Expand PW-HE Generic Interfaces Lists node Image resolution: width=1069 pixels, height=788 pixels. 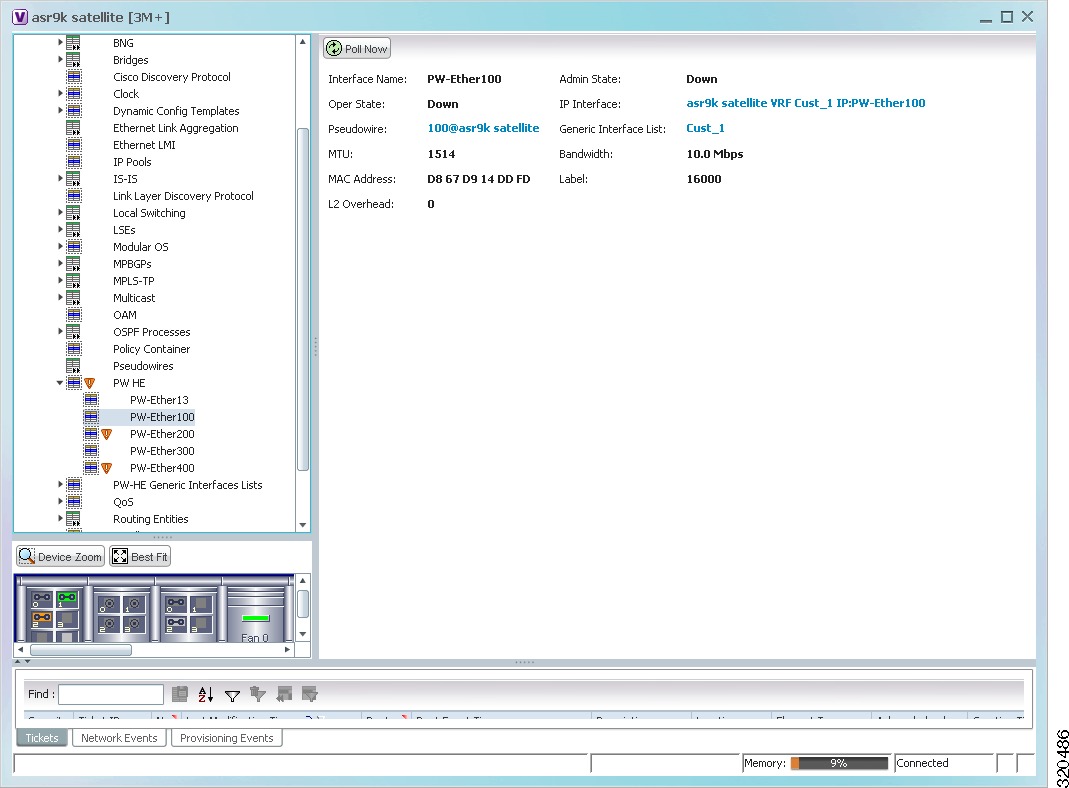point(60,485)
